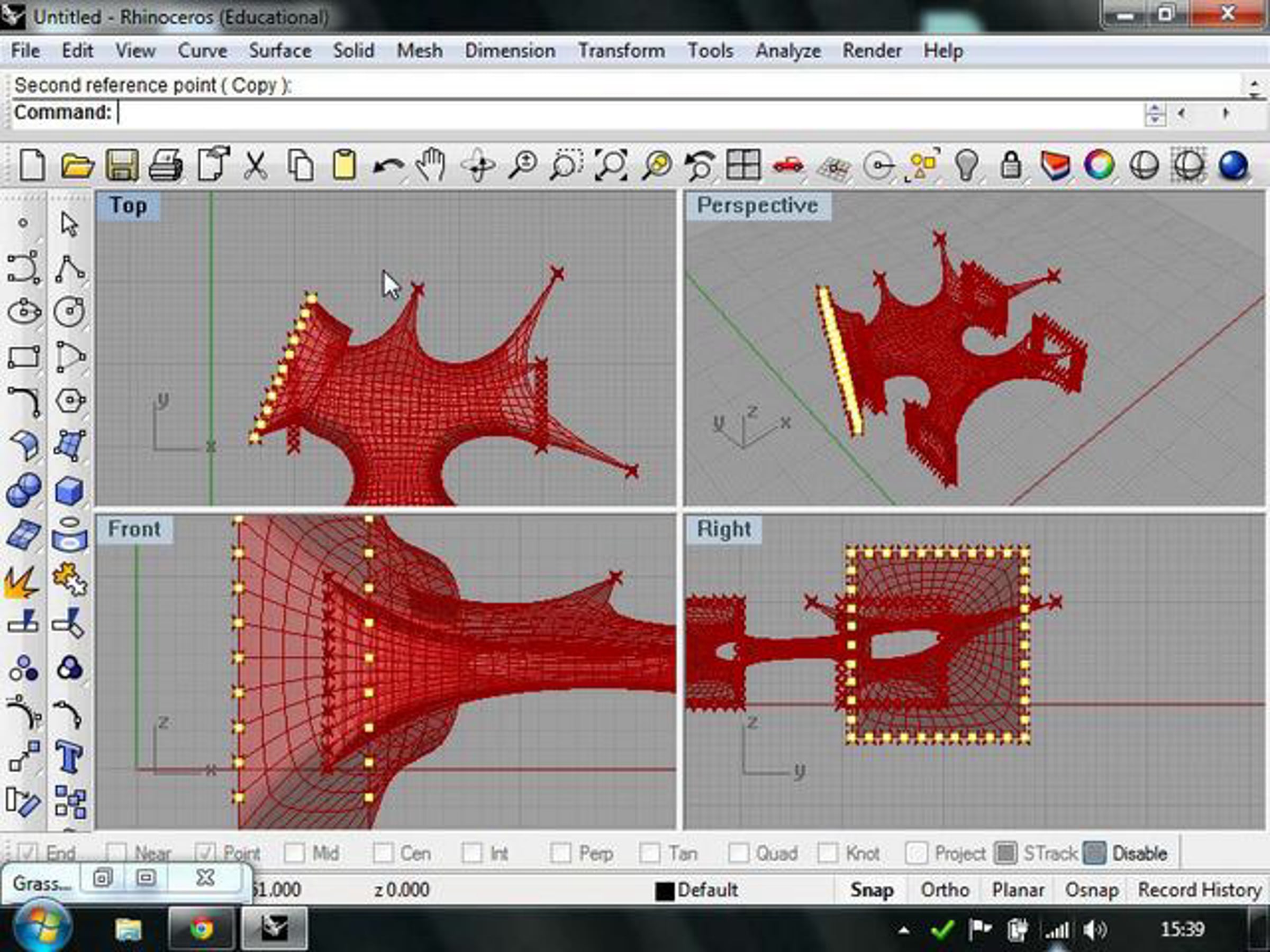Click the lock objects padlock icon
This screenshot has width=1270, height=952.
coord(1011,166)
